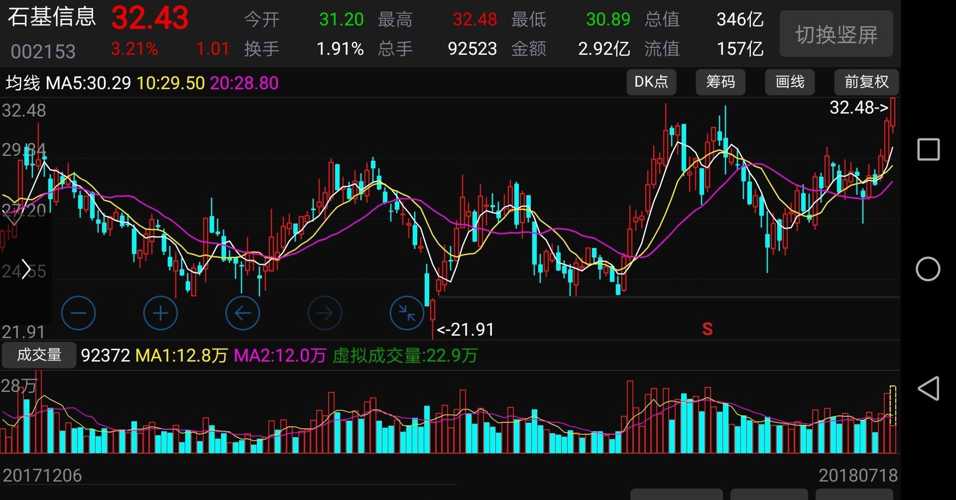956x500 pixels.
Task: Change indicator via 成交量 button
Action: point(39,355)
